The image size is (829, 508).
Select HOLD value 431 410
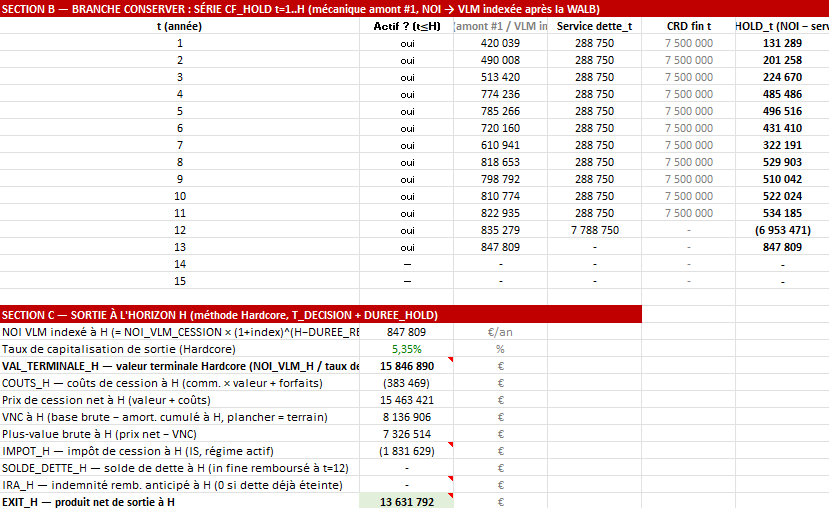(782, 128)
